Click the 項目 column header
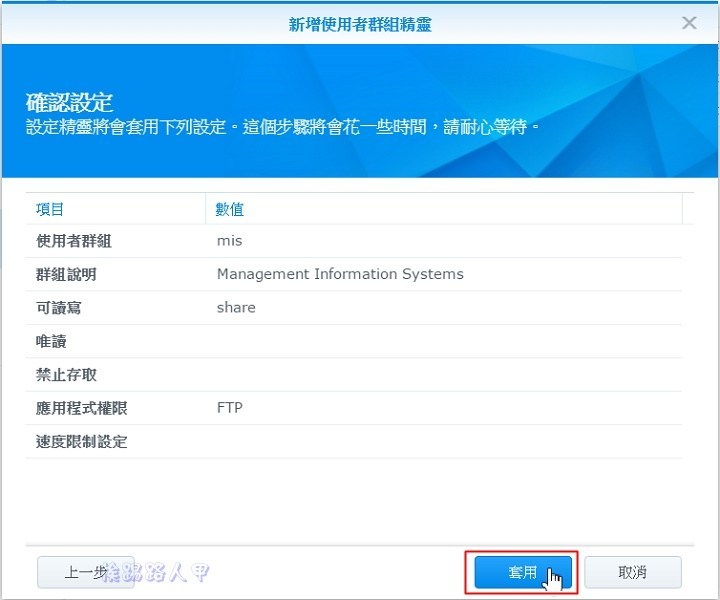 [x=116, y=209]
